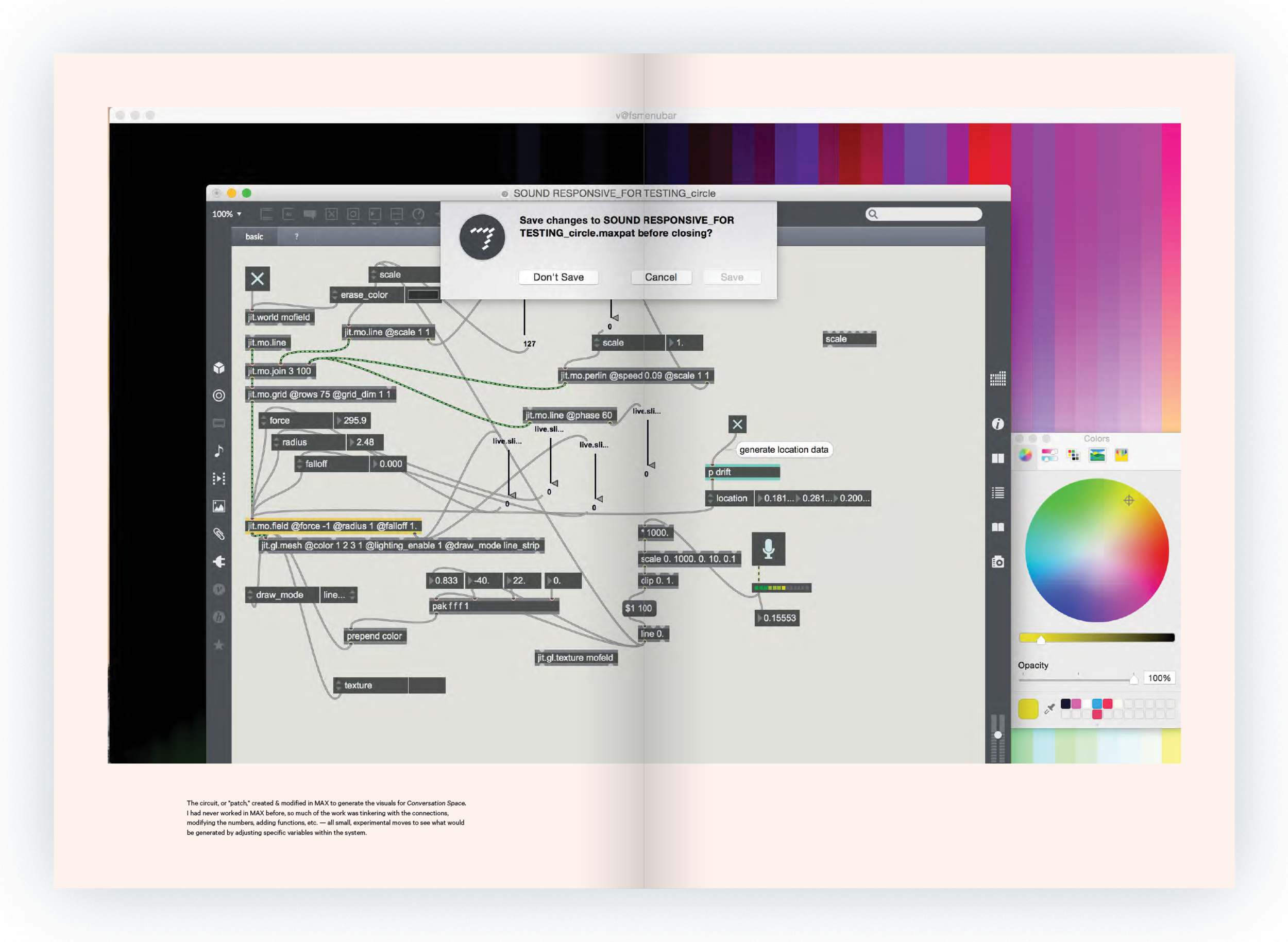Image resolution: width=1288 pixels, height=942 pixels.
Task: Click the generate location data message
Action: pyautogui.click(x=784, y=450)
